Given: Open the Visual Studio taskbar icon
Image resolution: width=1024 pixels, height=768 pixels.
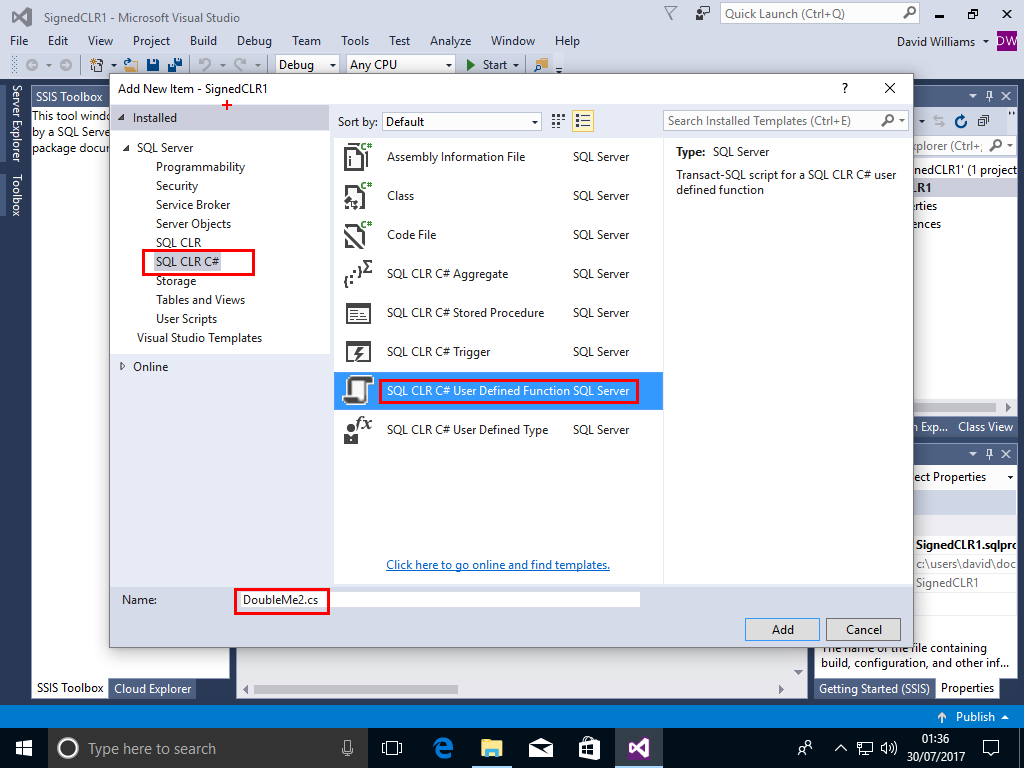Looking at the screenshot, I should click(638, 748).
